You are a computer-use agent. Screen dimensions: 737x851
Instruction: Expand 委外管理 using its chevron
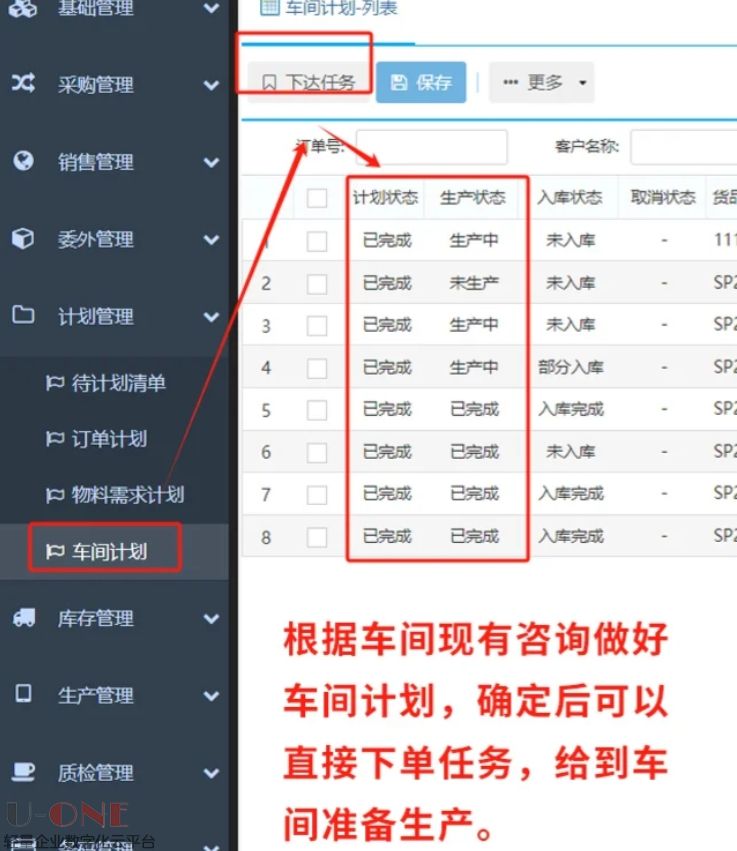[211, 239]
